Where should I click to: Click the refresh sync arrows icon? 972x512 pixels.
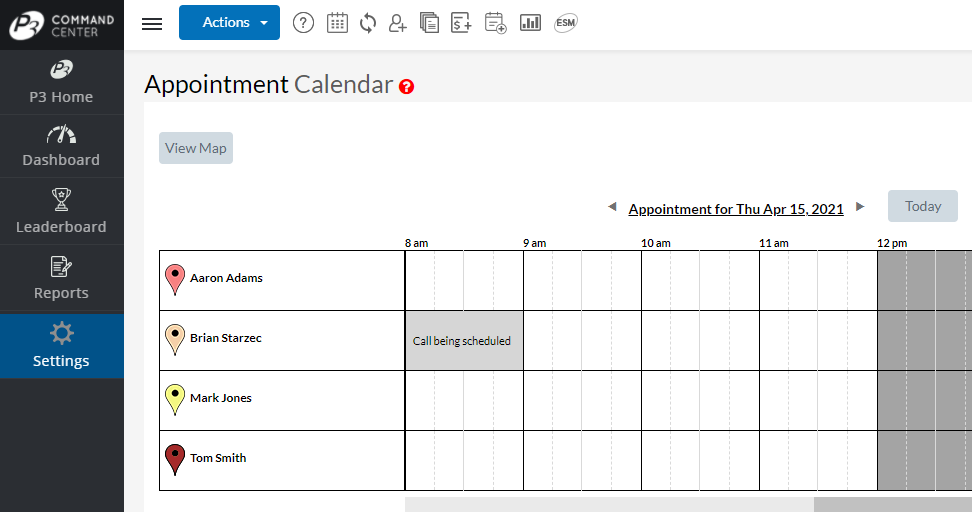point(368,23)
